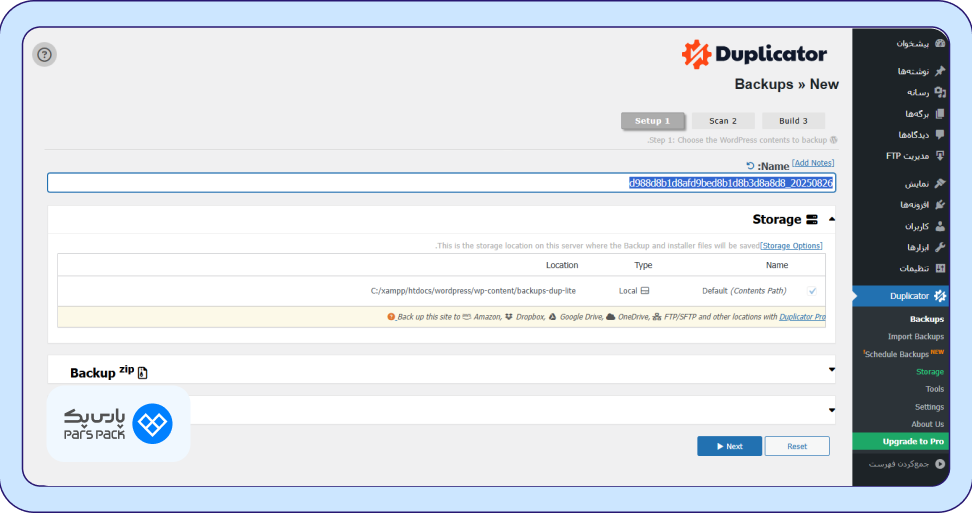Select the Build 3 step tab

793,121
